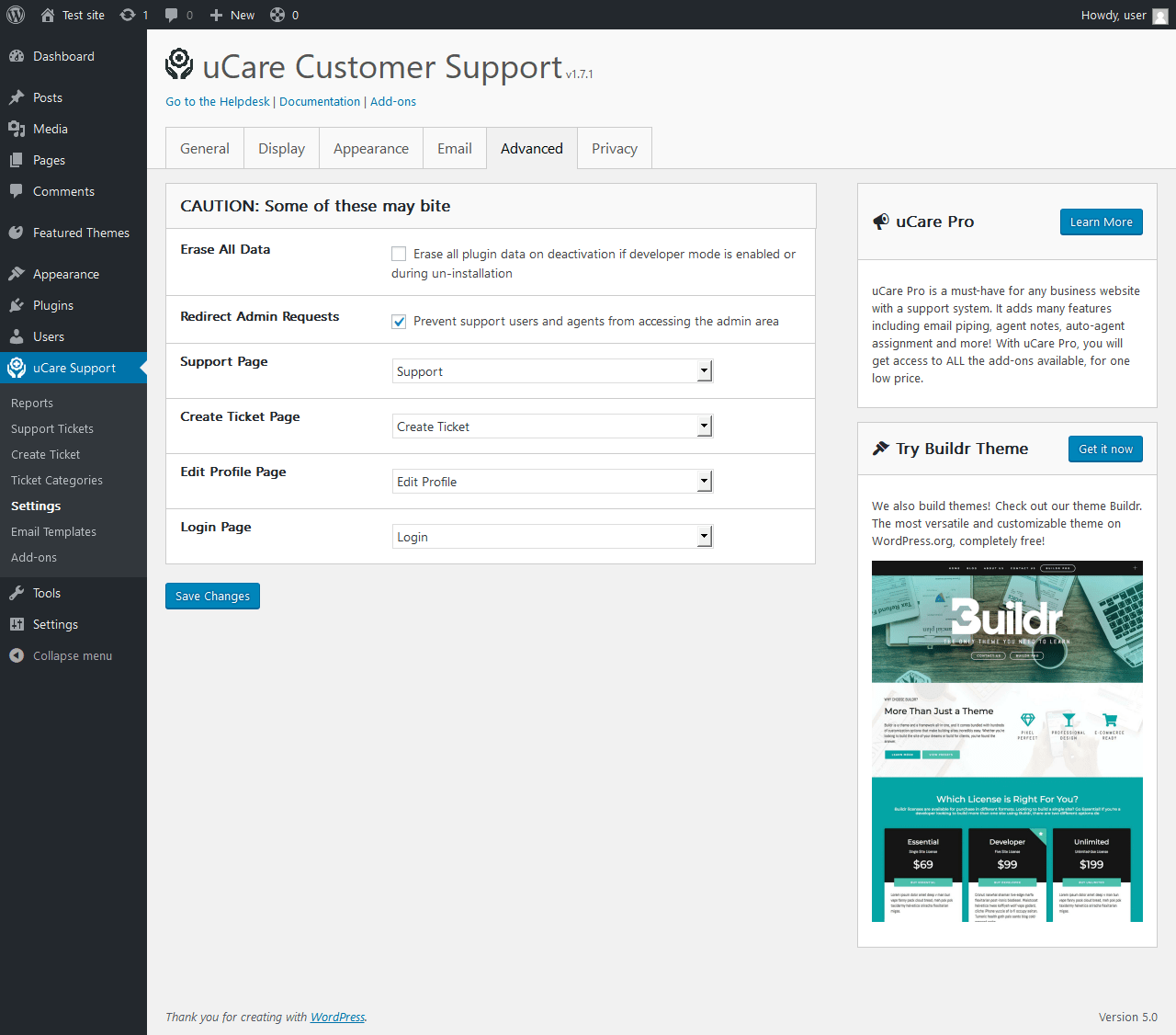Image resolution: width=1176 pixels, height=1035 pixels.
Task: Click the Posts pushpin icon
Action: pos(17,97)
